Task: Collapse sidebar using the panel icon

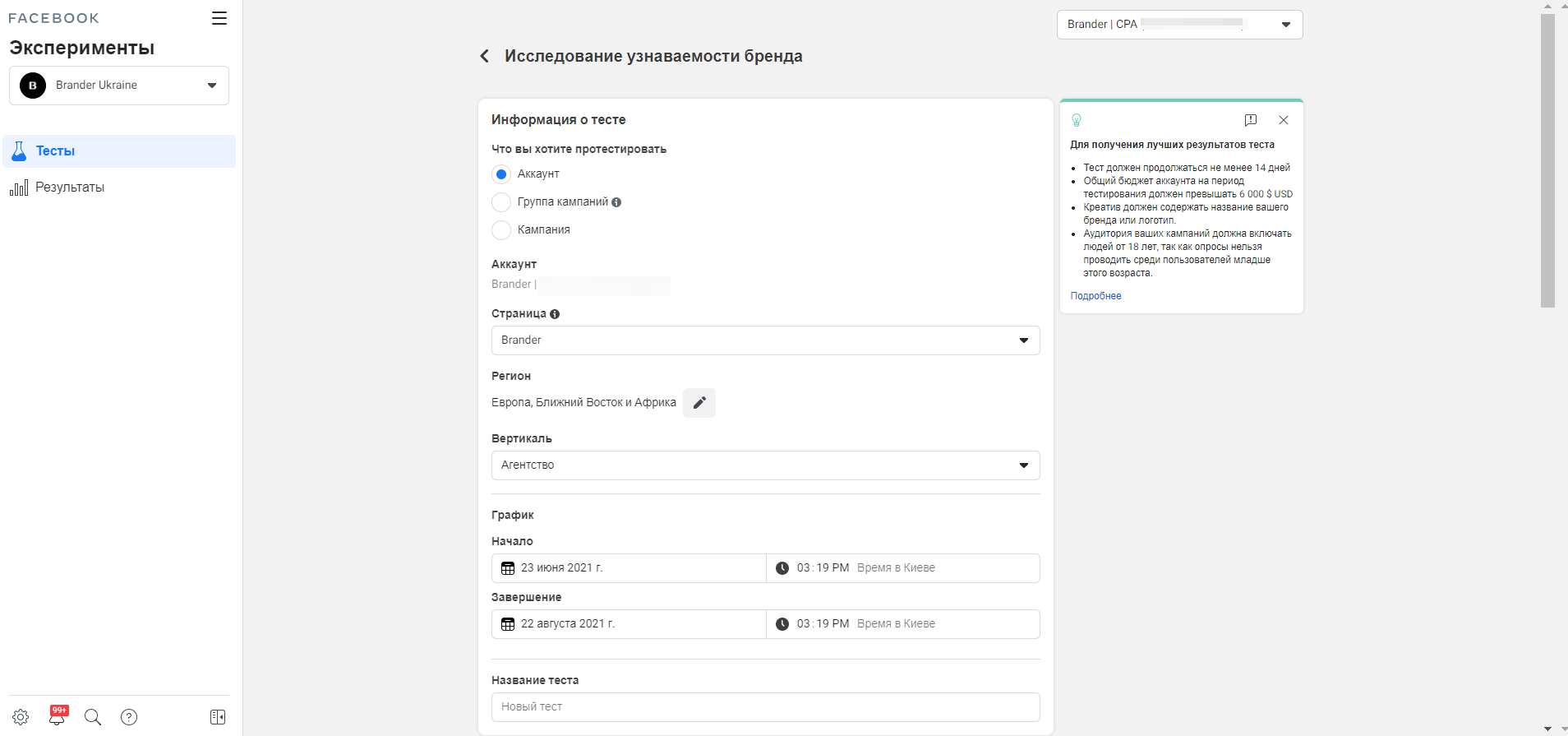Action: coord(218,717)
